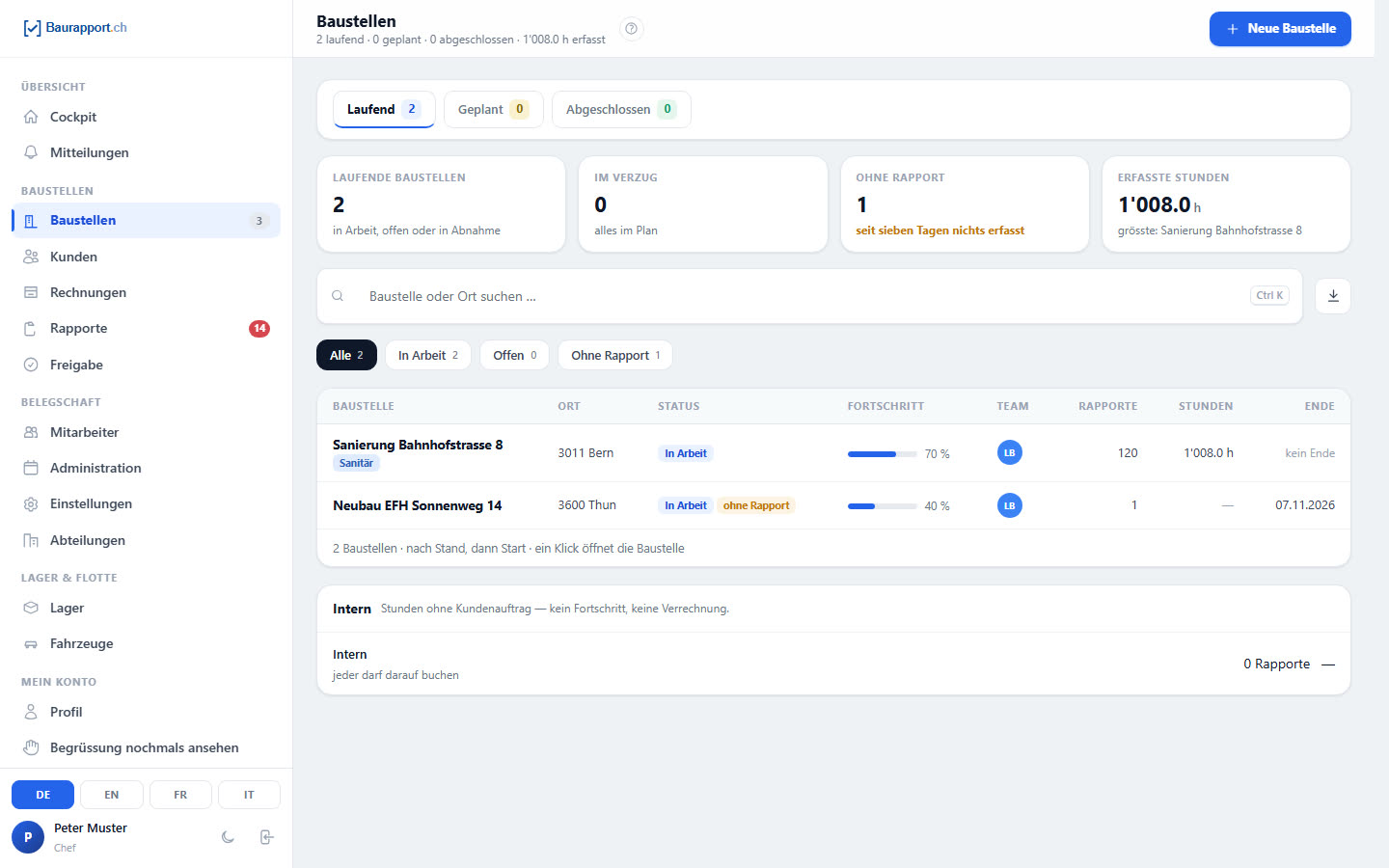Viewport: 1389px width, 868px height.
Task: Click the Abteilungen building icon
Action: tap(31, 540)
